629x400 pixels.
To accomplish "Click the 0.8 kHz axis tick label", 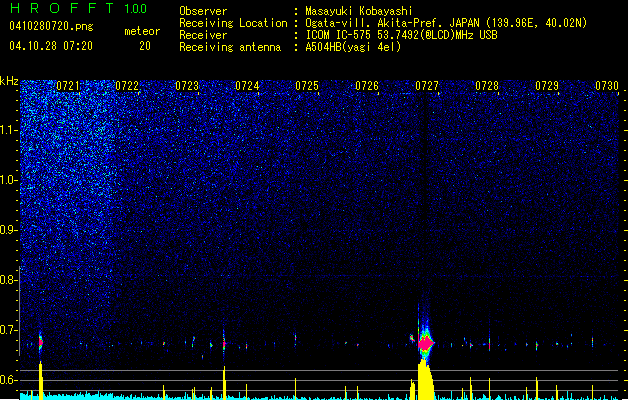I will pyautogui.click(x=8, y=280).
